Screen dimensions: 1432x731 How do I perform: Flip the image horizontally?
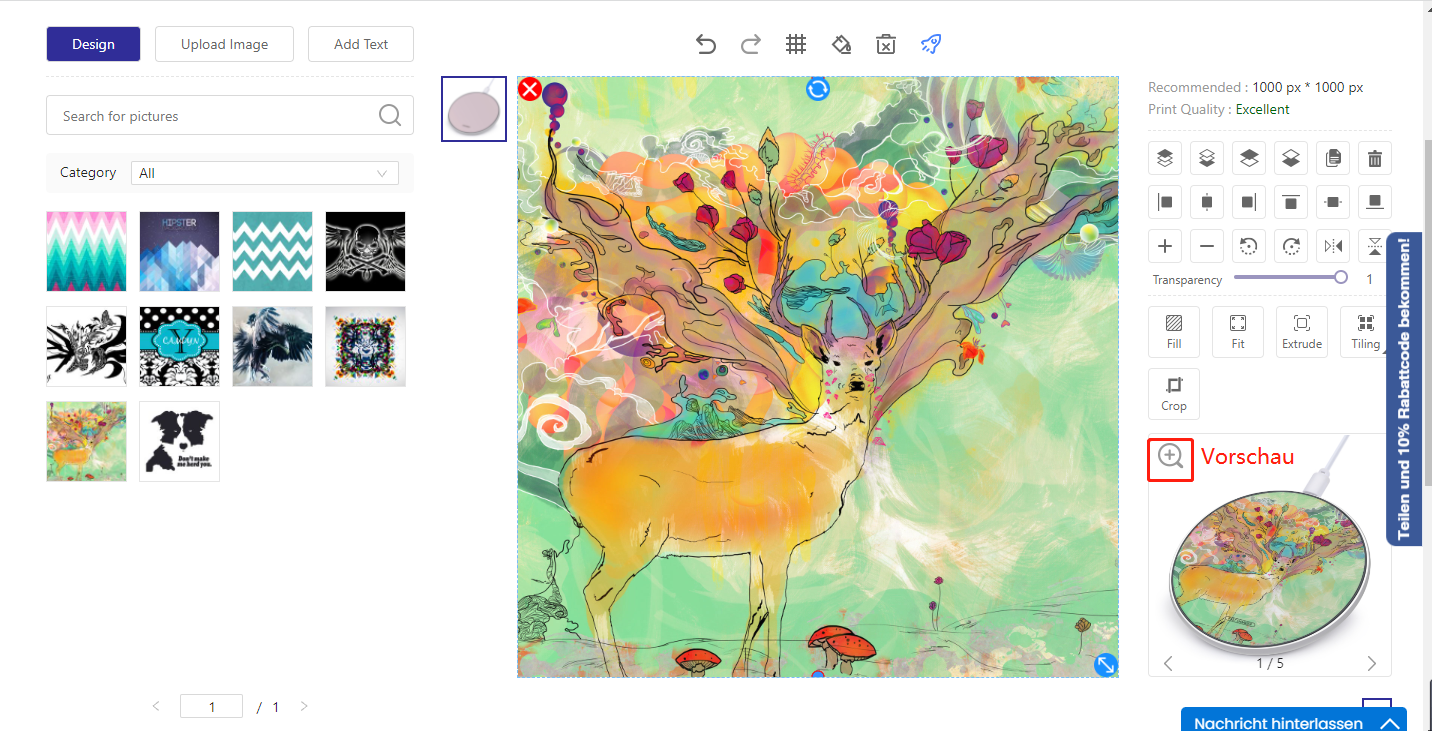click(x=1333, y=246)
